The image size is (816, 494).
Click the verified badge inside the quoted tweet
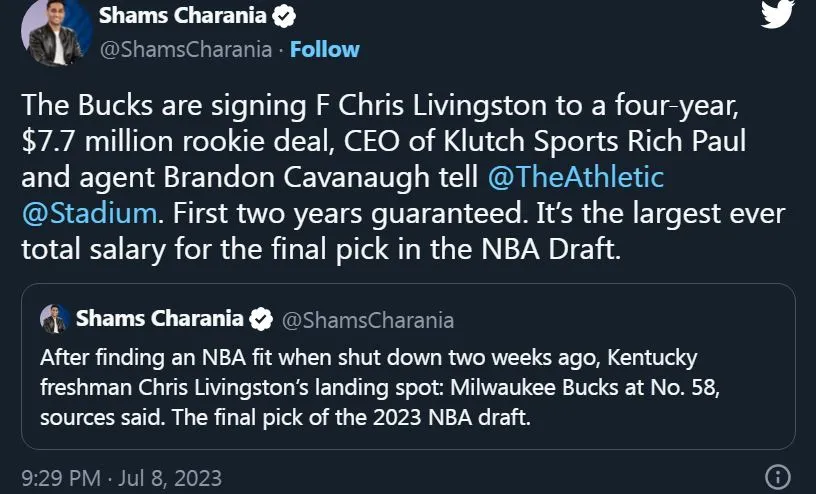pos(260,319)
